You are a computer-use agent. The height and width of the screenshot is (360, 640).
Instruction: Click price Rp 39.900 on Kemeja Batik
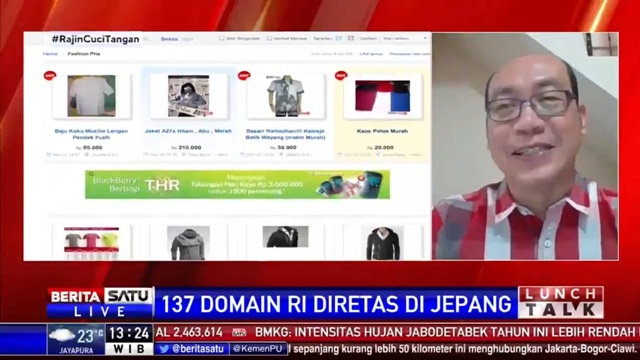tap(284, 148)
